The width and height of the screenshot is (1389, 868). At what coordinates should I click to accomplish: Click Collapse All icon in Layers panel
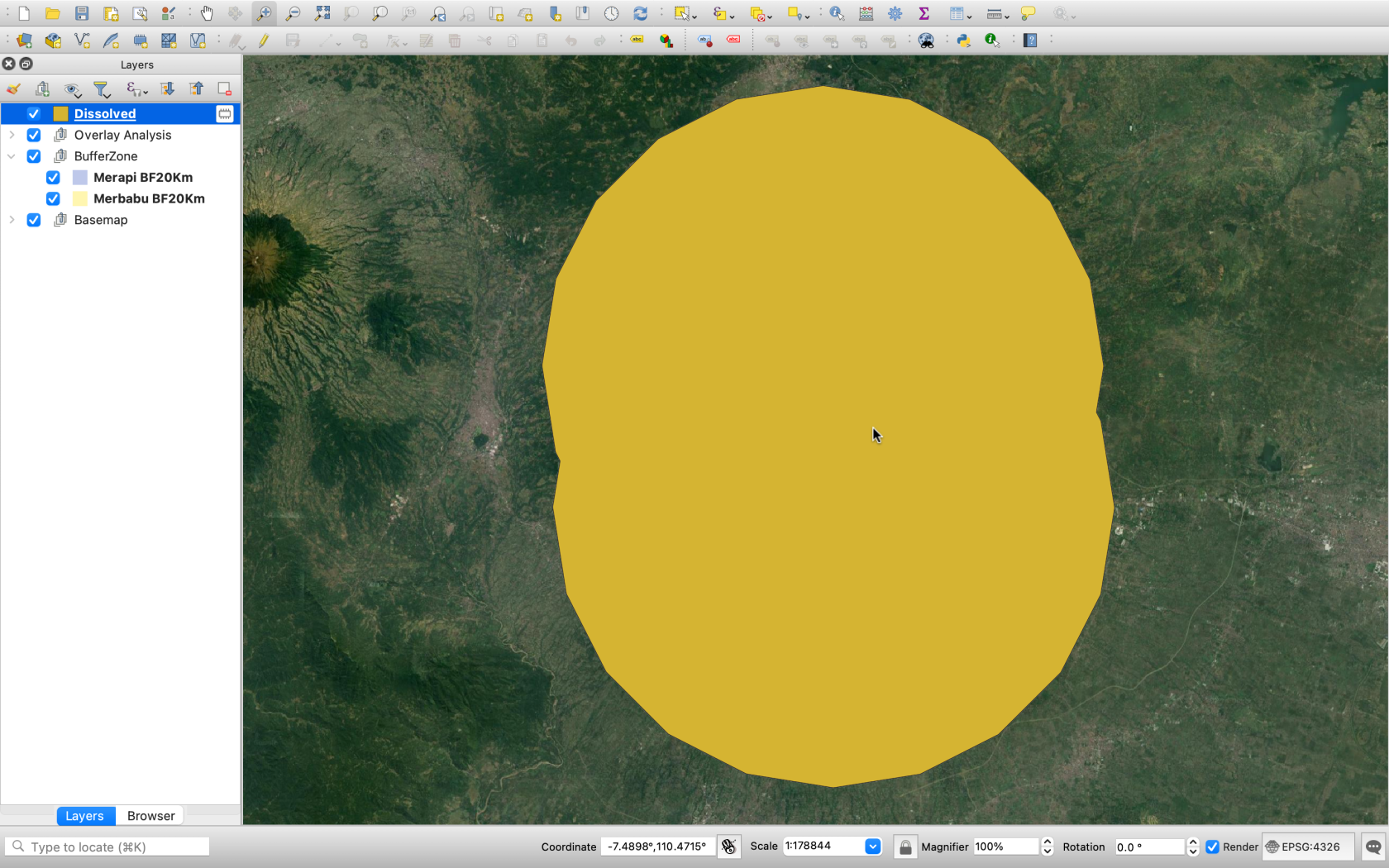(196, 88)
